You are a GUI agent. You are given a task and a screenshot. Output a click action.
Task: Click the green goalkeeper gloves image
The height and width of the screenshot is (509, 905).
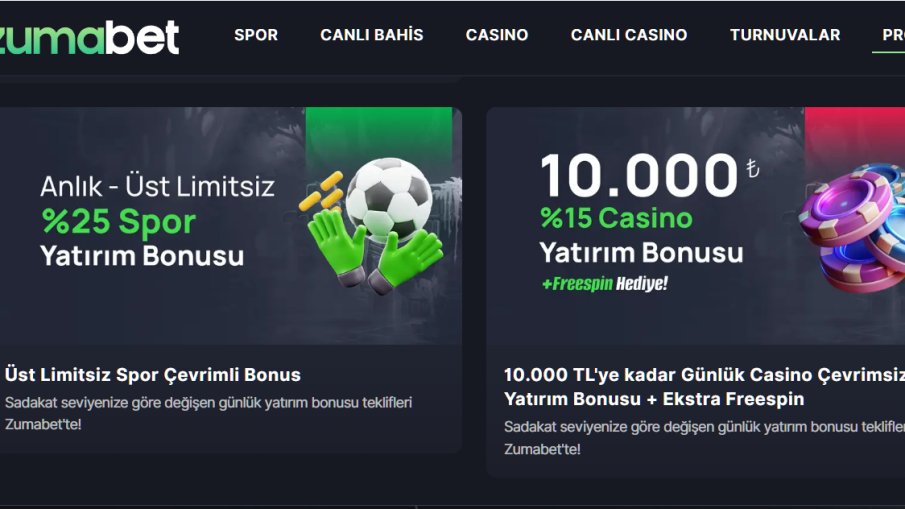coord(376,250)
